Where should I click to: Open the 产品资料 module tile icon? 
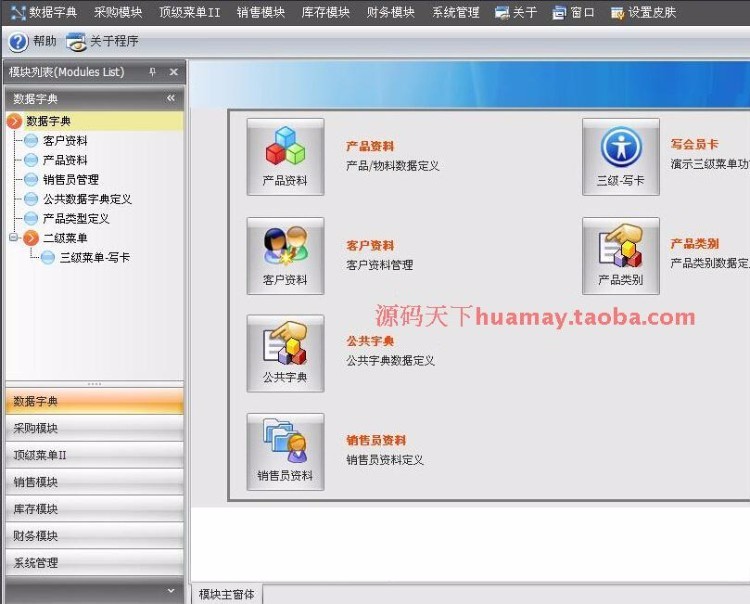(x=285, y=157)
